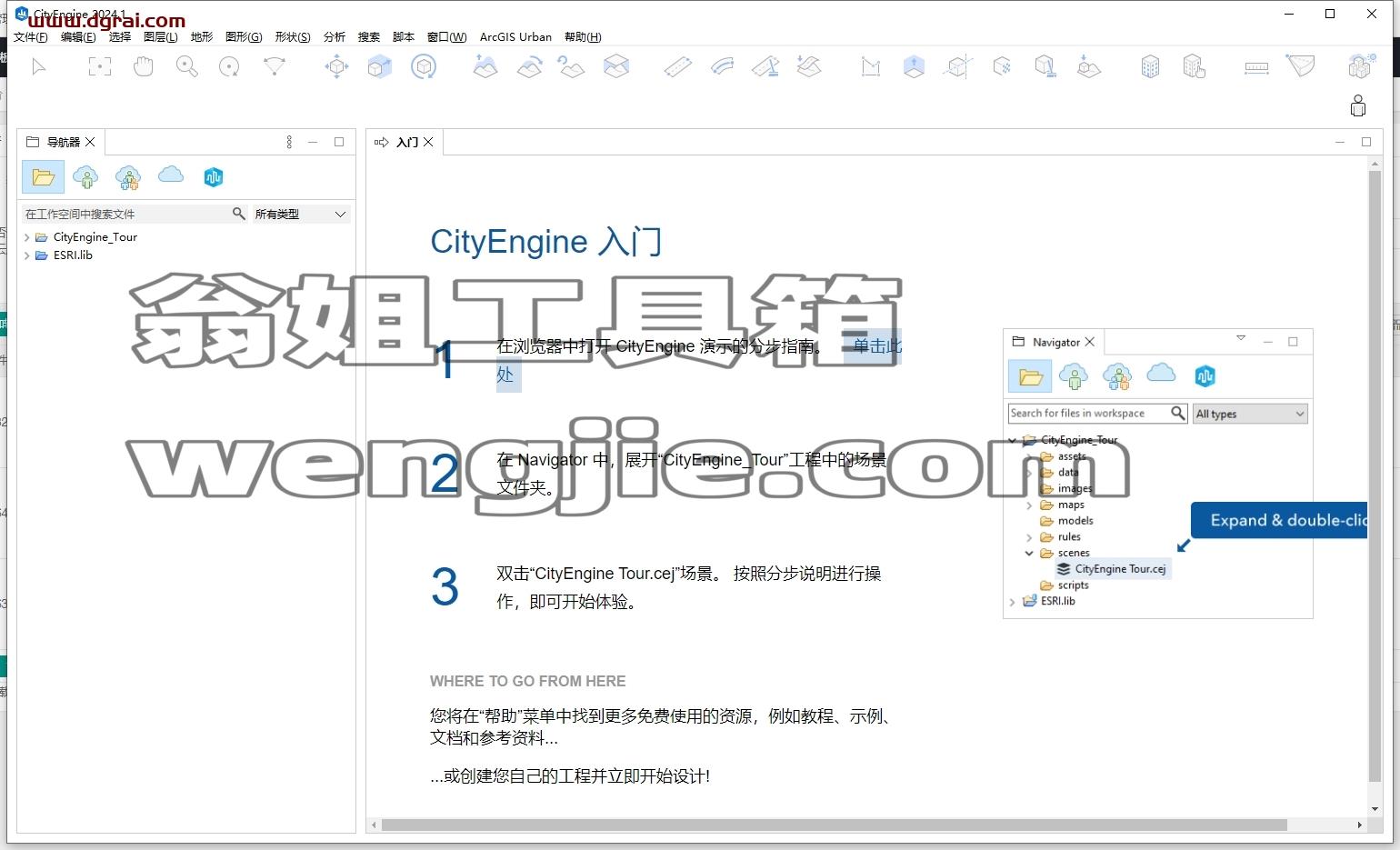Image resolution: width=1400 pixels, height=850 pixels.
Task: Click align streets to terrain icon
Action: (809, 66)
